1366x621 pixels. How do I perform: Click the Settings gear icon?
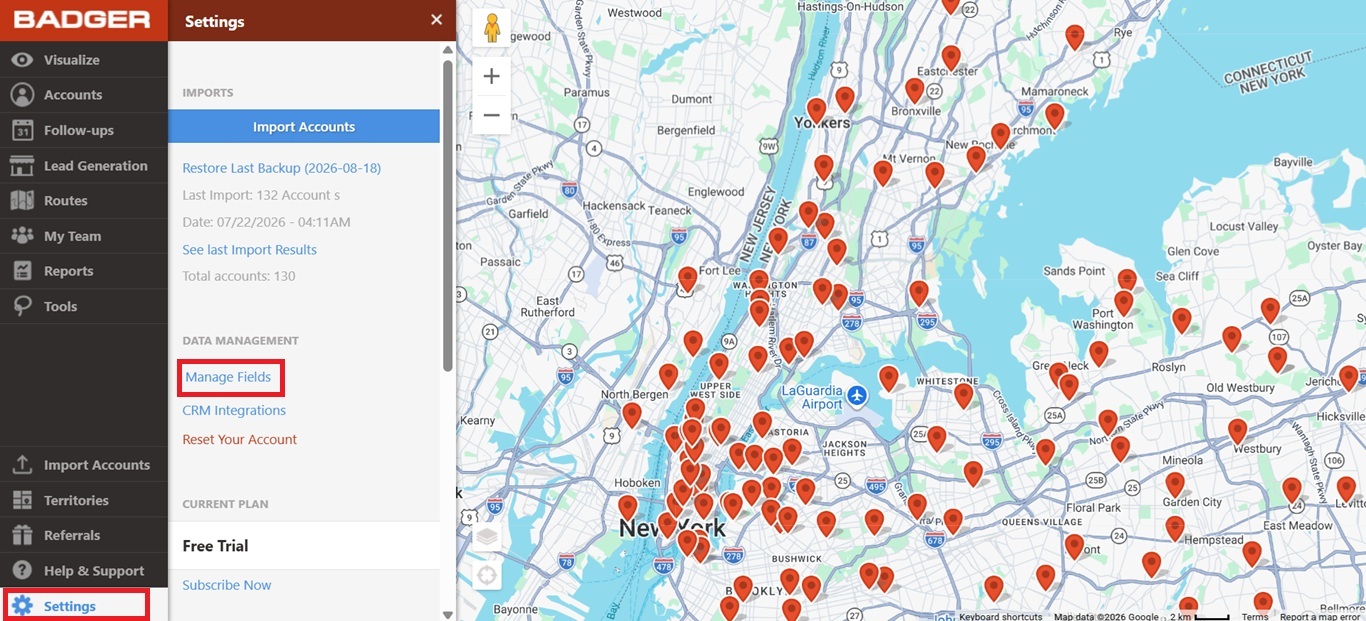click(x=22, y=605)
